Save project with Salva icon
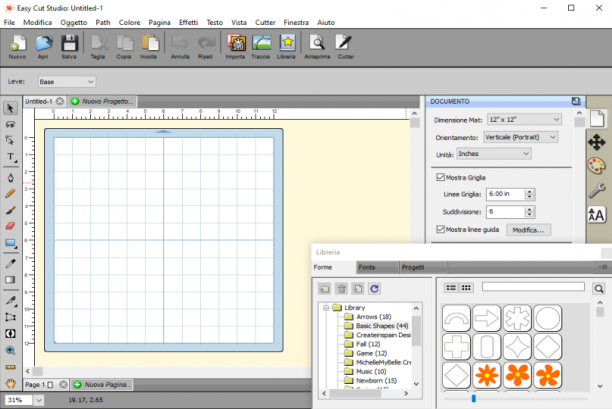The width and height of the screenshot is (612, 409). click(69, 46)
